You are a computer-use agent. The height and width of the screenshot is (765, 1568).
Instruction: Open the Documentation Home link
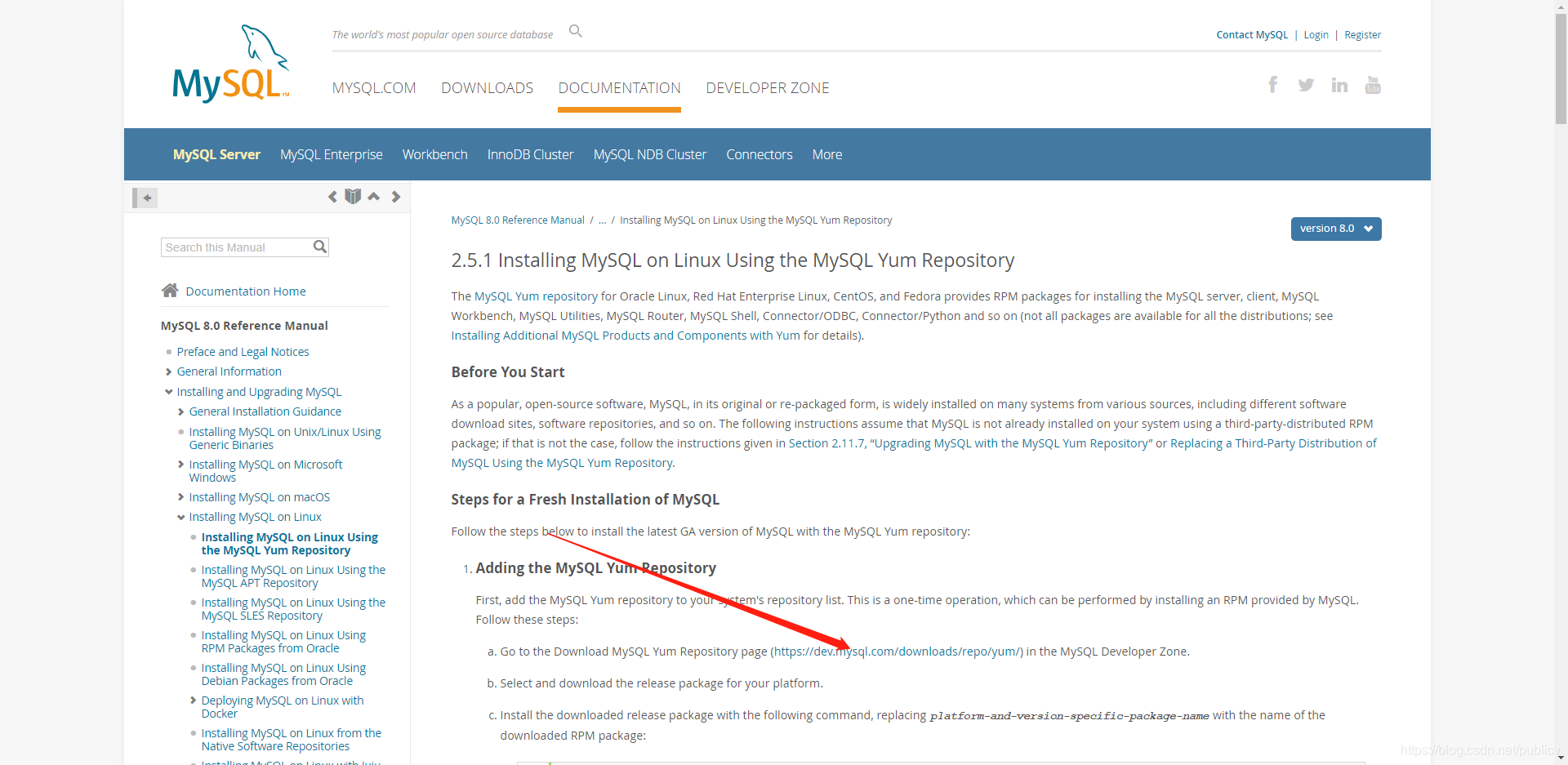point(246,291)
